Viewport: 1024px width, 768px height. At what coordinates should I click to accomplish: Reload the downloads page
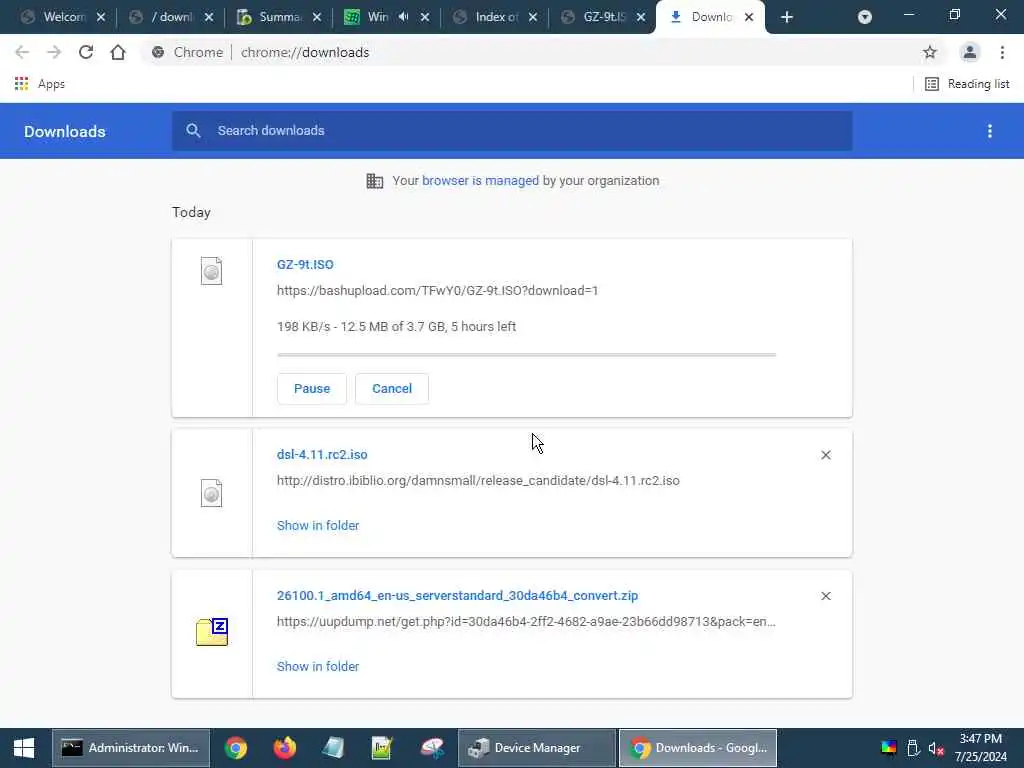tap(86, 52)
